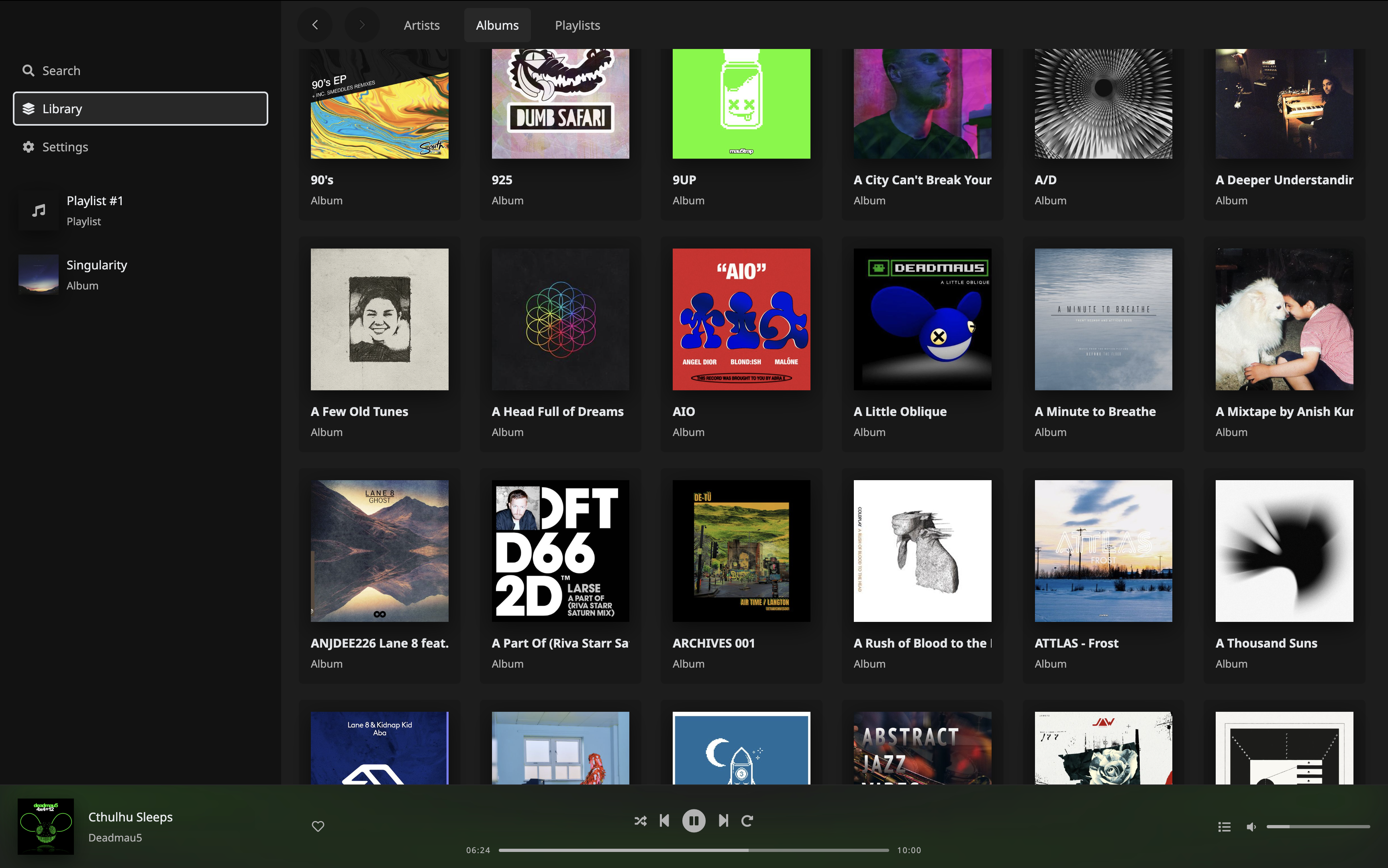Open Search from the sidebar

(140, 71)
